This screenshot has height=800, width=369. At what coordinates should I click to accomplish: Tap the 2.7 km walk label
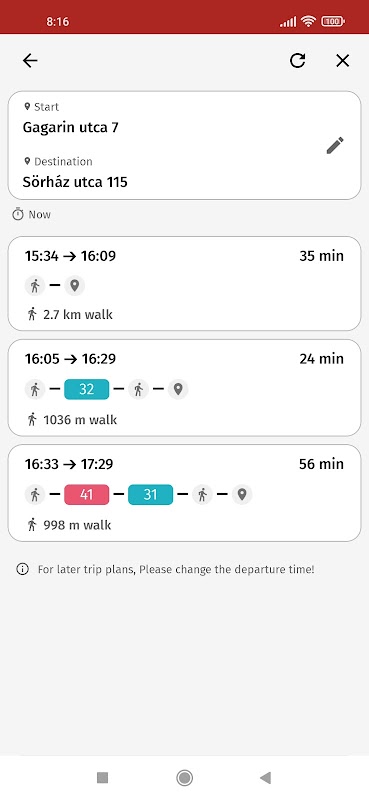pos(78,315)
